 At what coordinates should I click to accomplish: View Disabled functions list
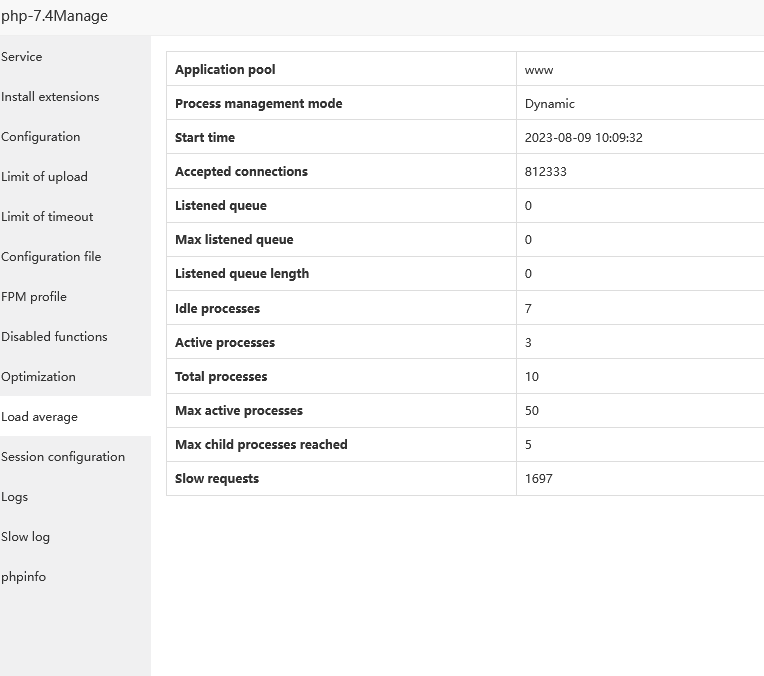tap(54, 337)
